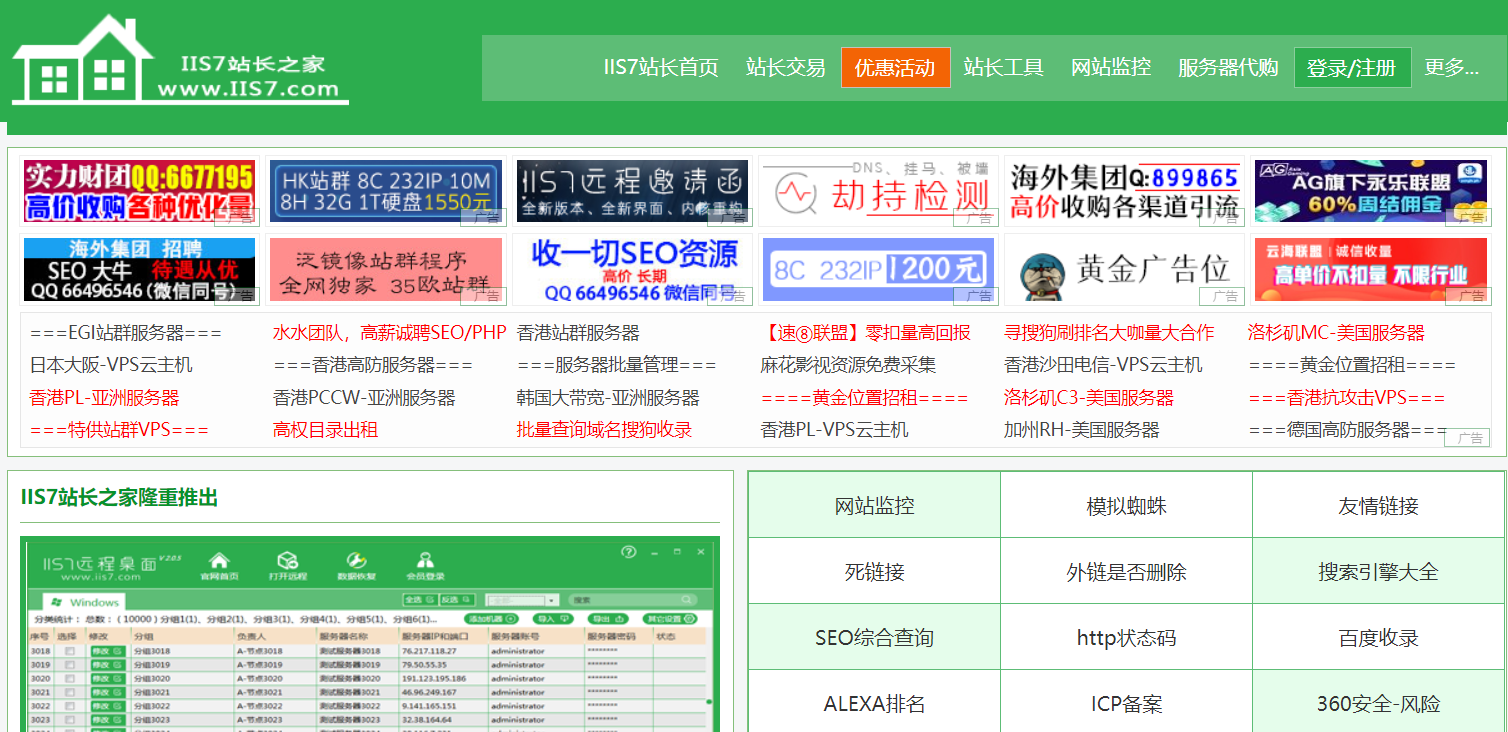Image resolution: width=1508 pixels, height=732 pixels.
Task: Open the 360安全-风险 tool
Action: pos(1378,703)
